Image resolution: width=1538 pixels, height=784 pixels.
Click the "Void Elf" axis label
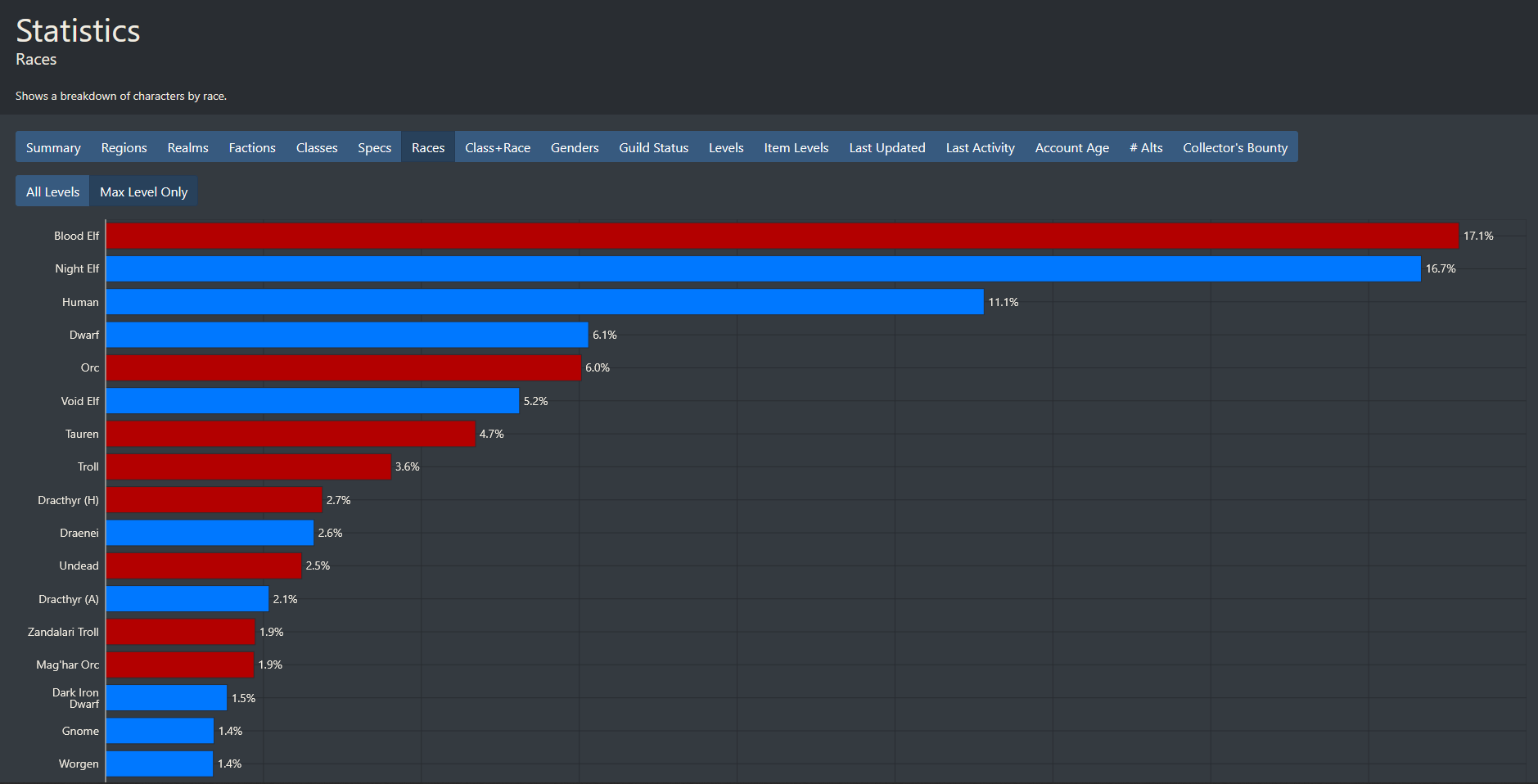[79, 401]
